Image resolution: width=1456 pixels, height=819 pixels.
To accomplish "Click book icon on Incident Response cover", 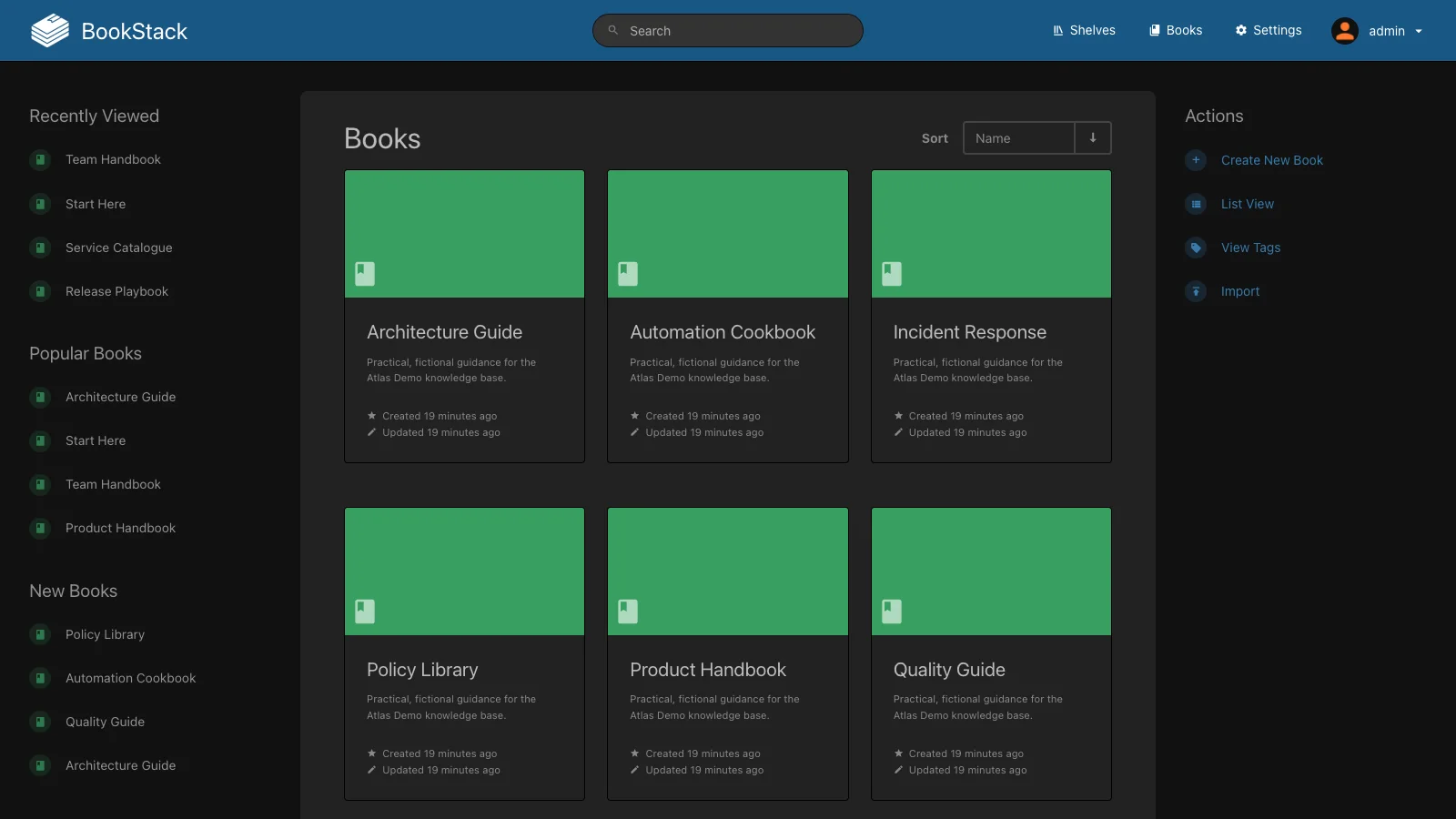I will tap(892, 274).
